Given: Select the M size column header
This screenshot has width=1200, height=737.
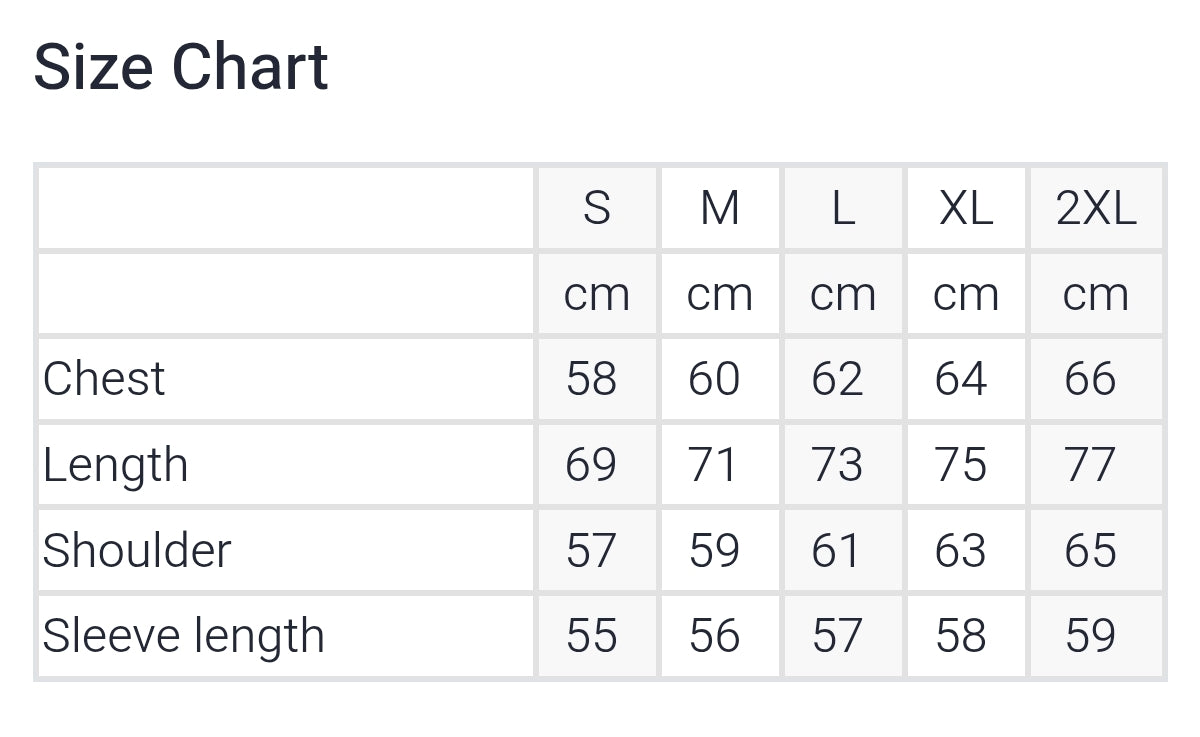Looking at the screenshot, I should [x=719, y=208].
